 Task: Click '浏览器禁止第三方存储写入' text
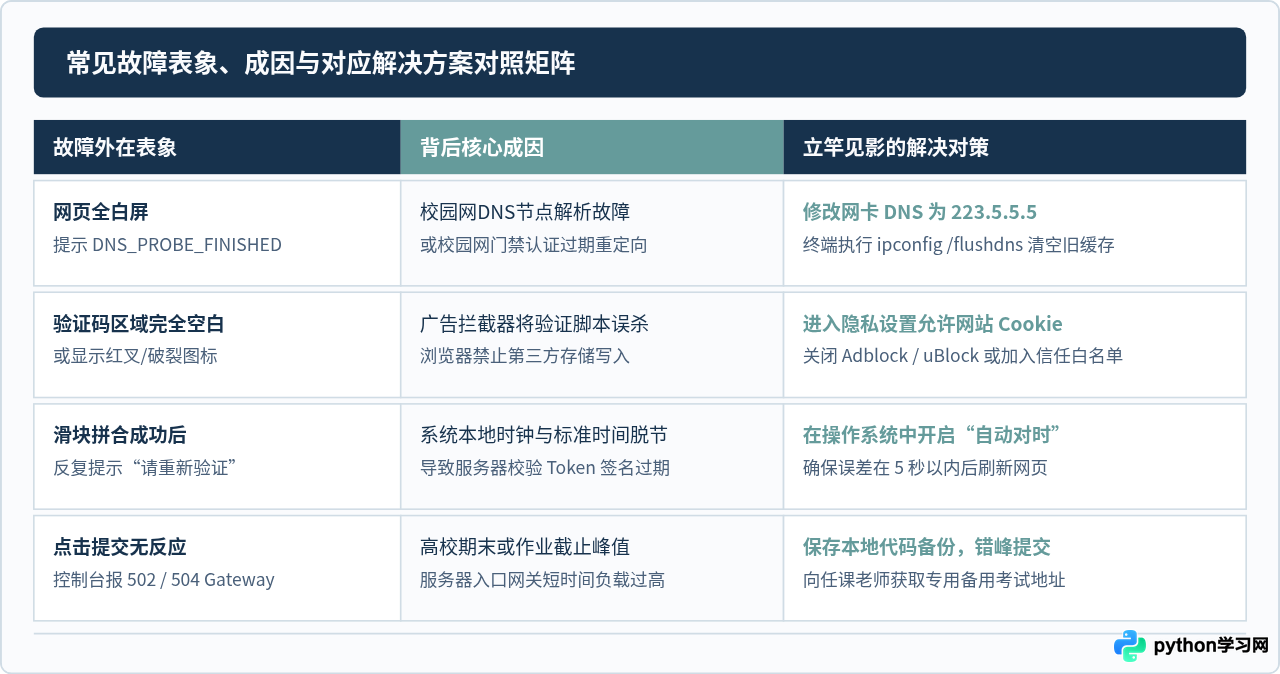[525, 356]
